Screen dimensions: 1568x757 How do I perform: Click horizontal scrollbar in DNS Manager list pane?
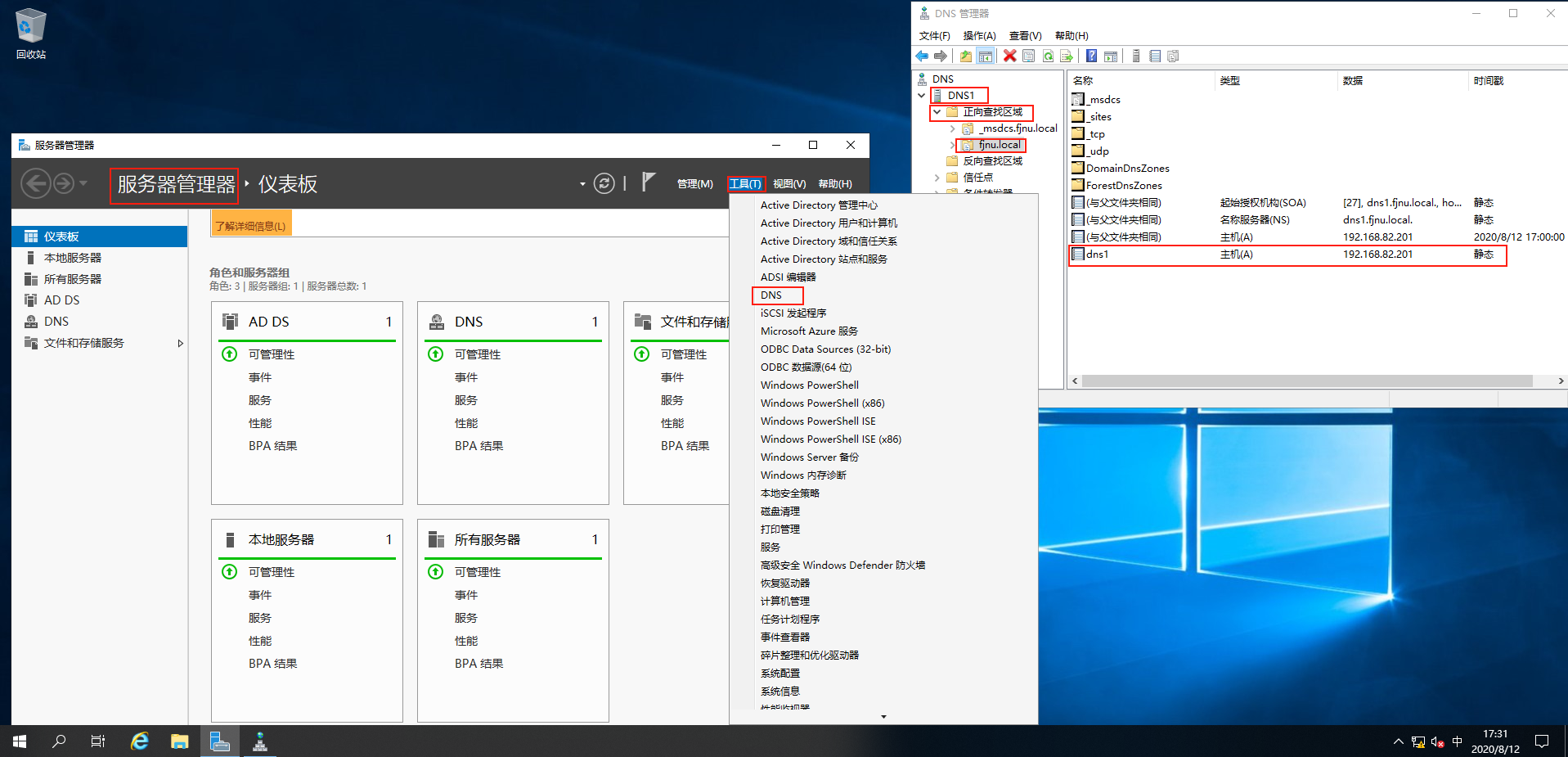tap(1307, 381)
